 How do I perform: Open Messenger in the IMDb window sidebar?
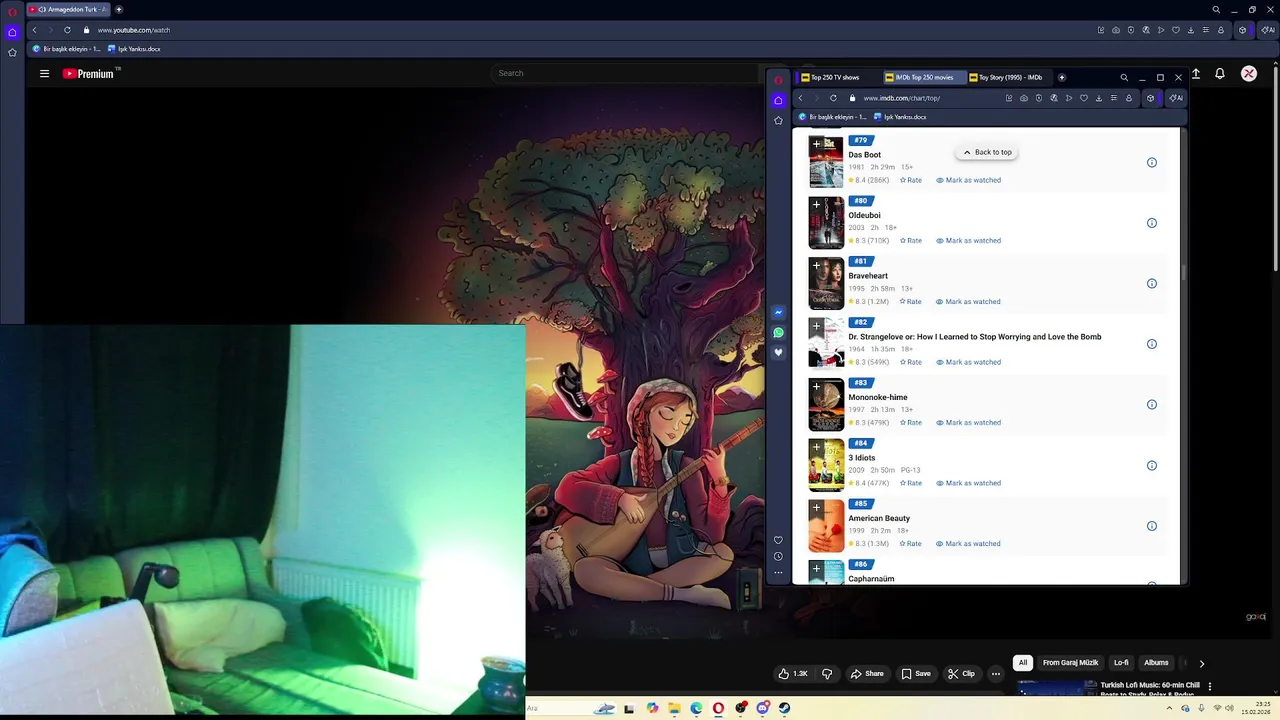[x=778, y=312]
